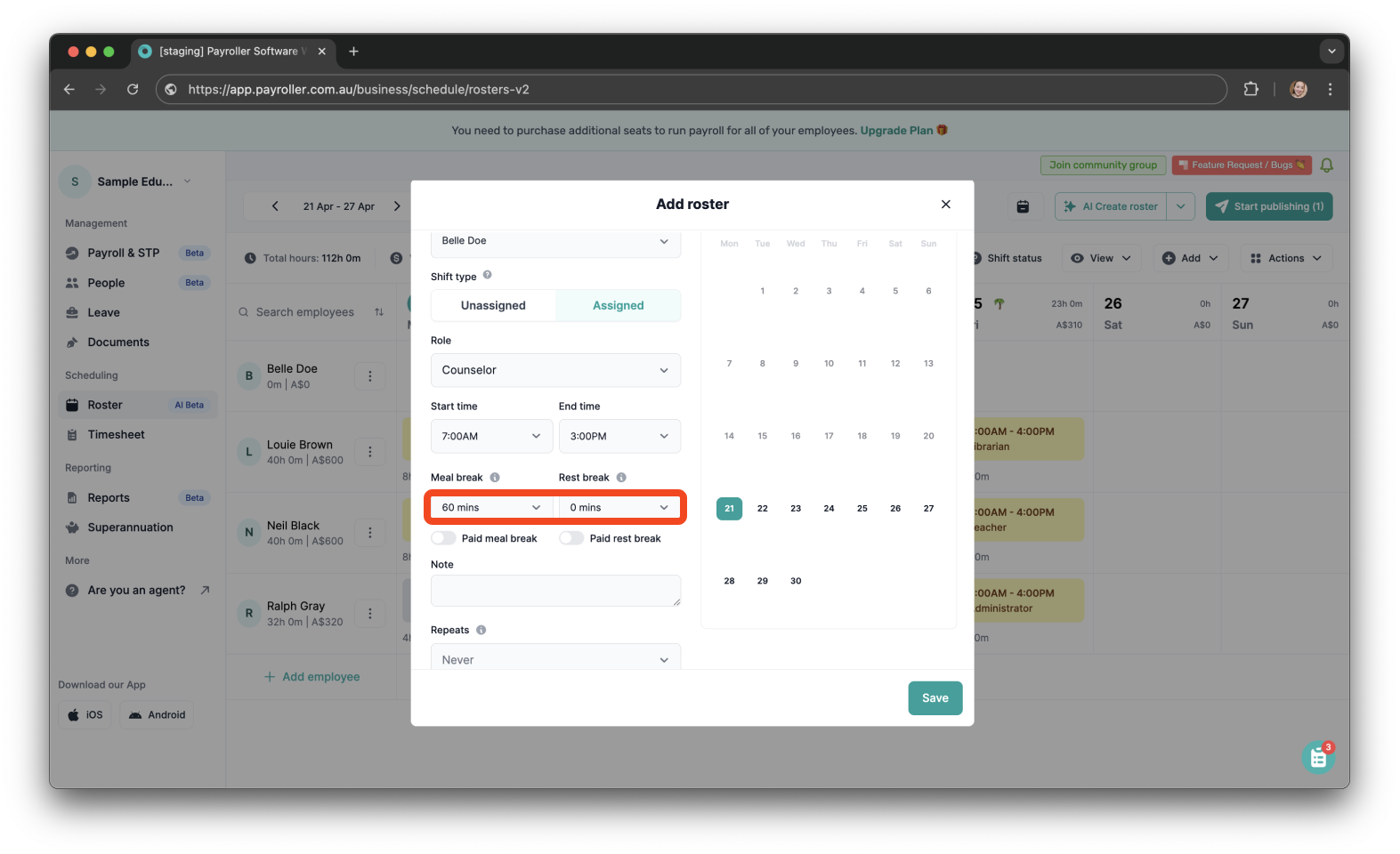Open the 0 mins rest break dropdown
Screen dimensions: 1400x854
(619, 507)
